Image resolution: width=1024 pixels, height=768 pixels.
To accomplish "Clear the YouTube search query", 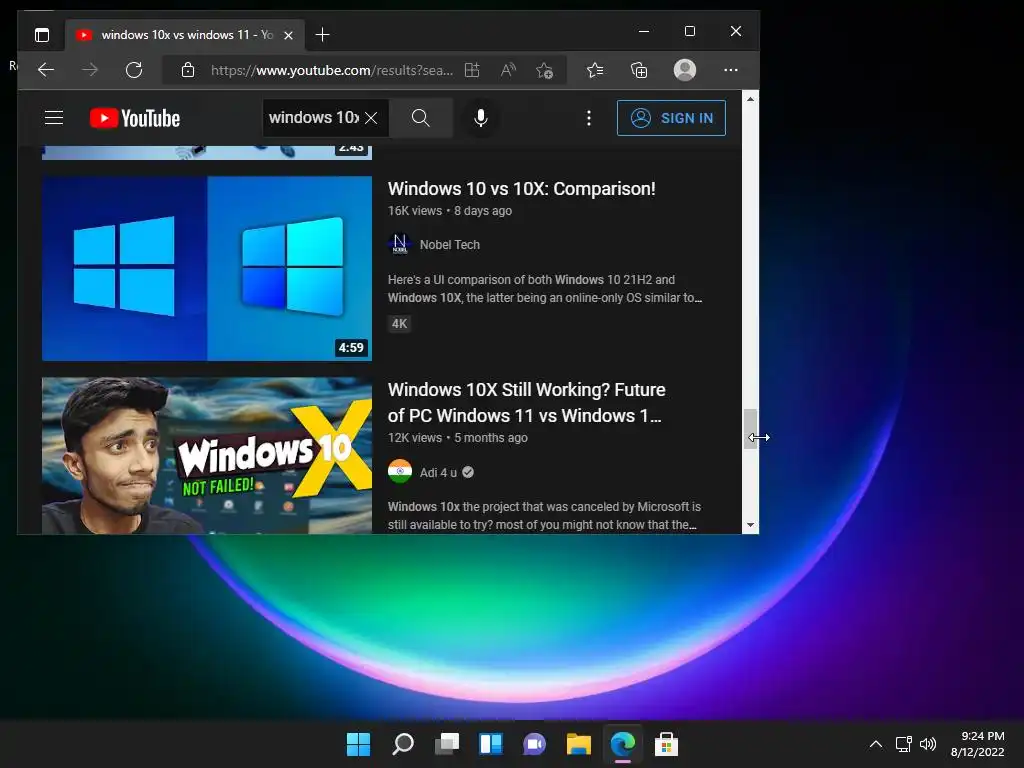I will (371, 118).
